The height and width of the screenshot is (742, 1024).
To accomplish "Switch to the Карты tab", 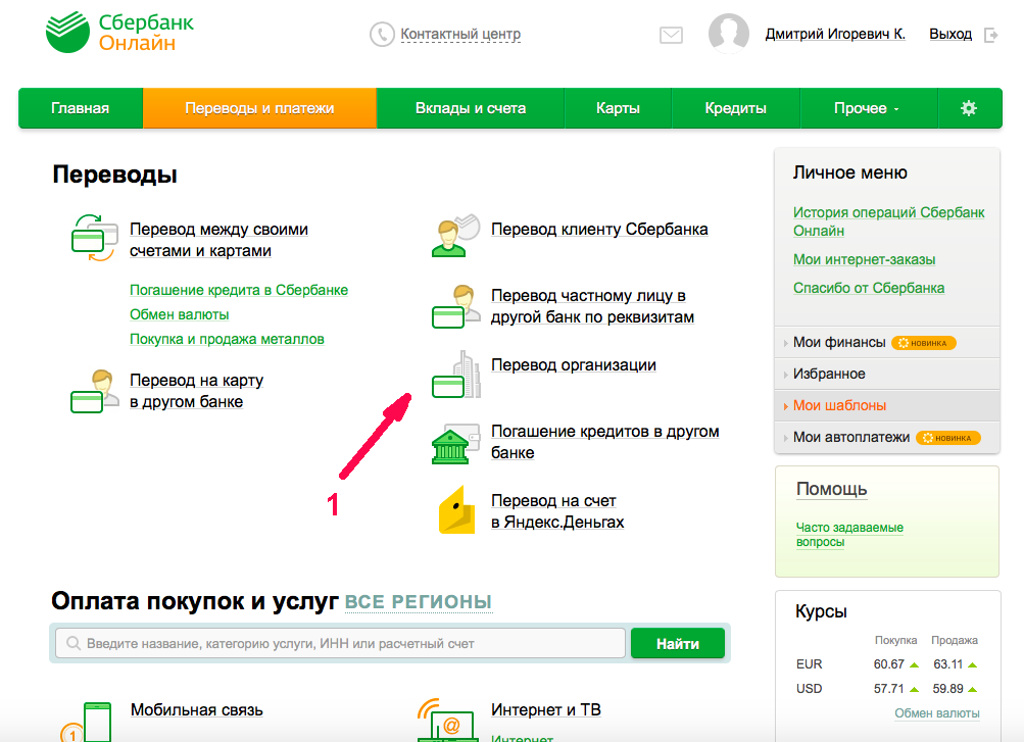I will pos(617,108).
